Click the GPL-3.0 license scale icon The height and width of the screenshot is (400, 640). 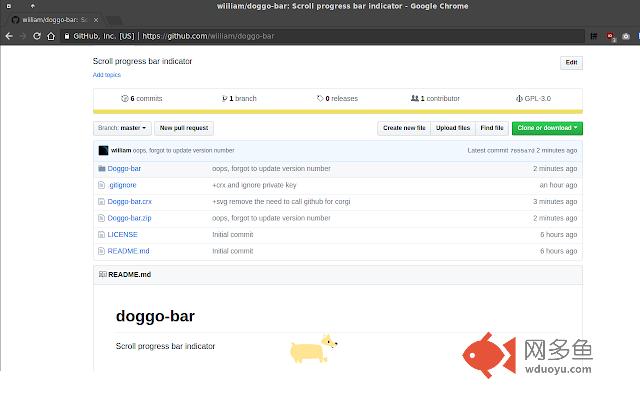tap(519, 98)
